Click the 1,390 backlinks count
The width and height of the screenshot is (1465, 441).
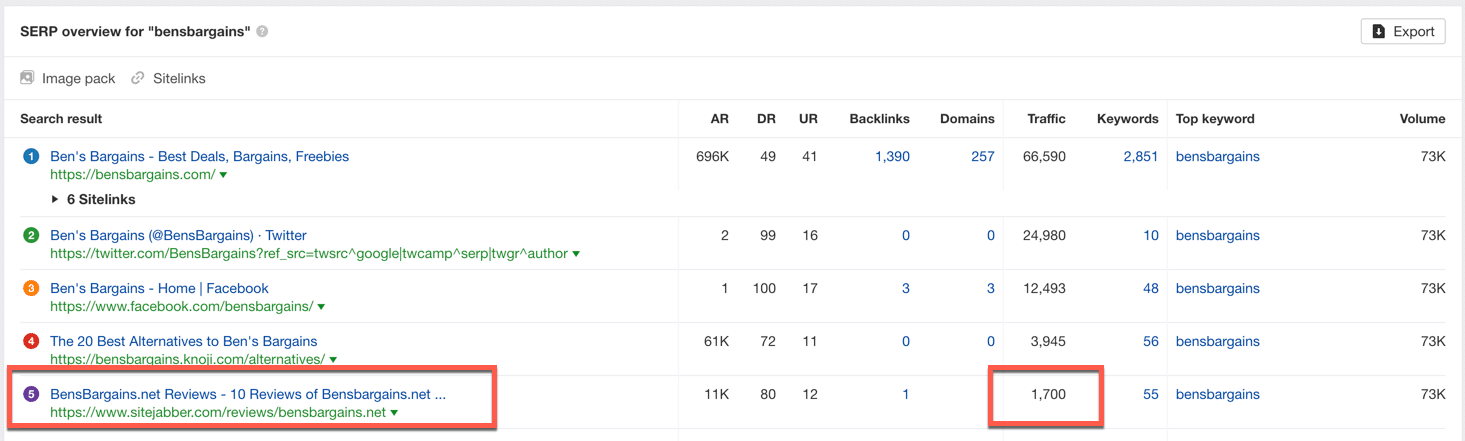click(x=892, y=157)
